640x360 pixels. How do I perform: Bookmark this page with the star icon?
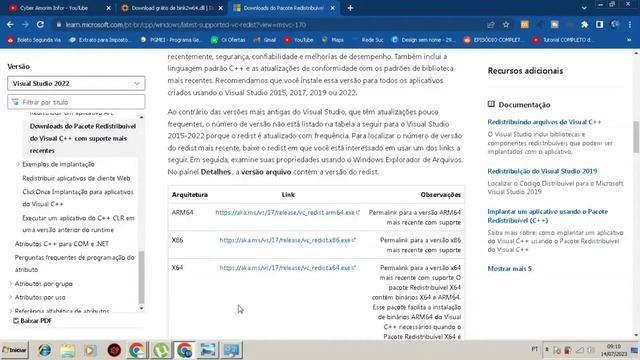(x=506, y=24)
